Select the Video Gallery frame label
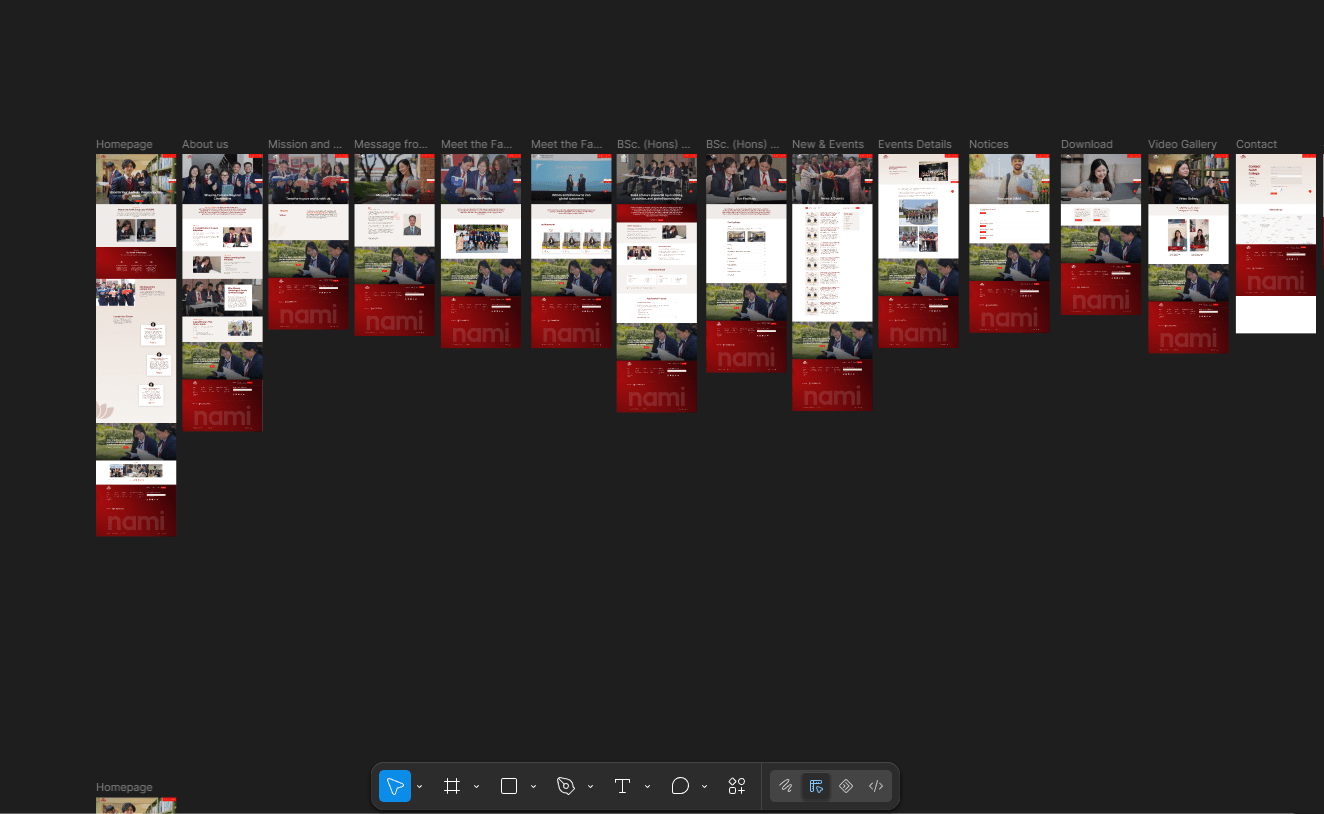The height and width of the screenshot is (814, 1324). point(1182,144)
